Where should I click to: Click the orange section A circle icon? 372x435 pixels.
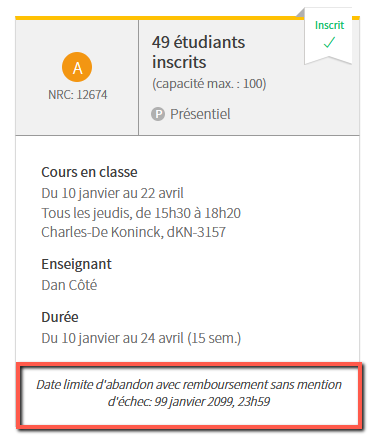click(77, 67)
